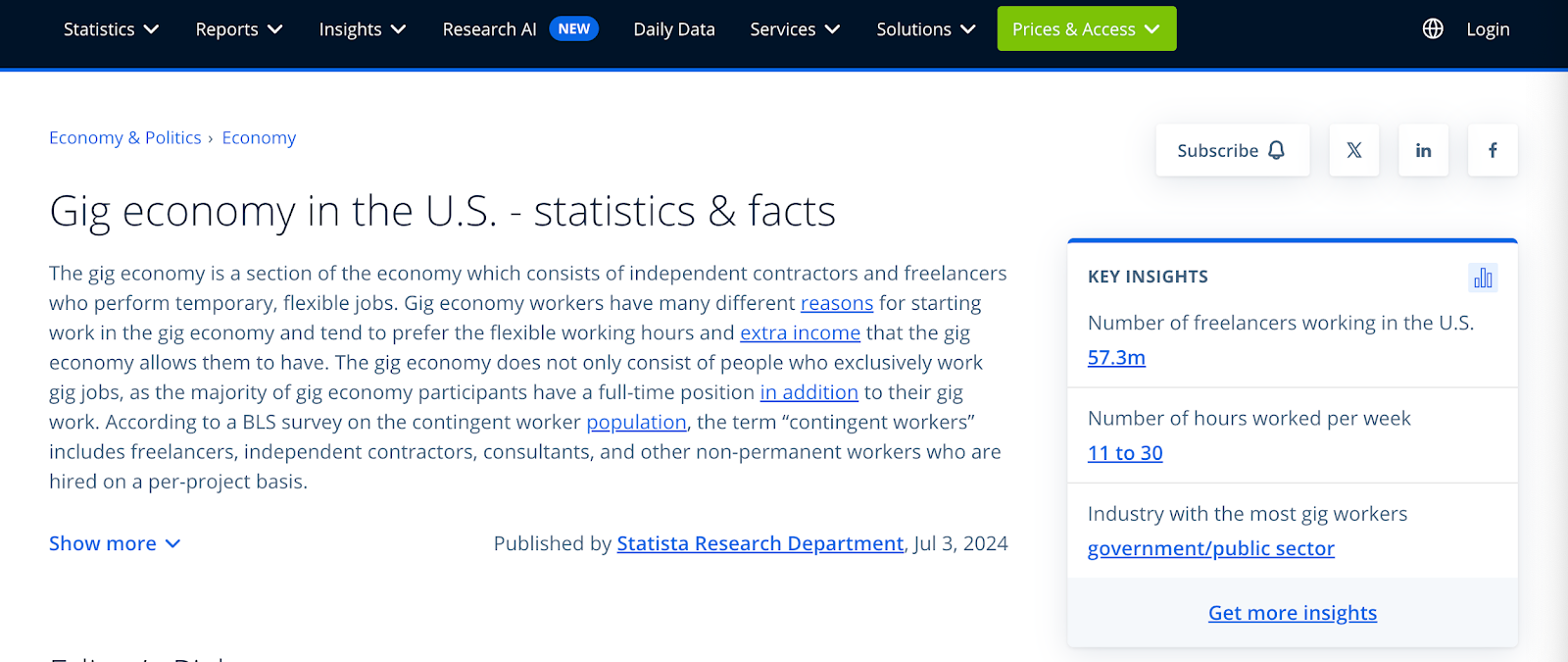Go to Daily Data page
The height and width of the screenshot is (662, 1568).
(x=674, y=29)
